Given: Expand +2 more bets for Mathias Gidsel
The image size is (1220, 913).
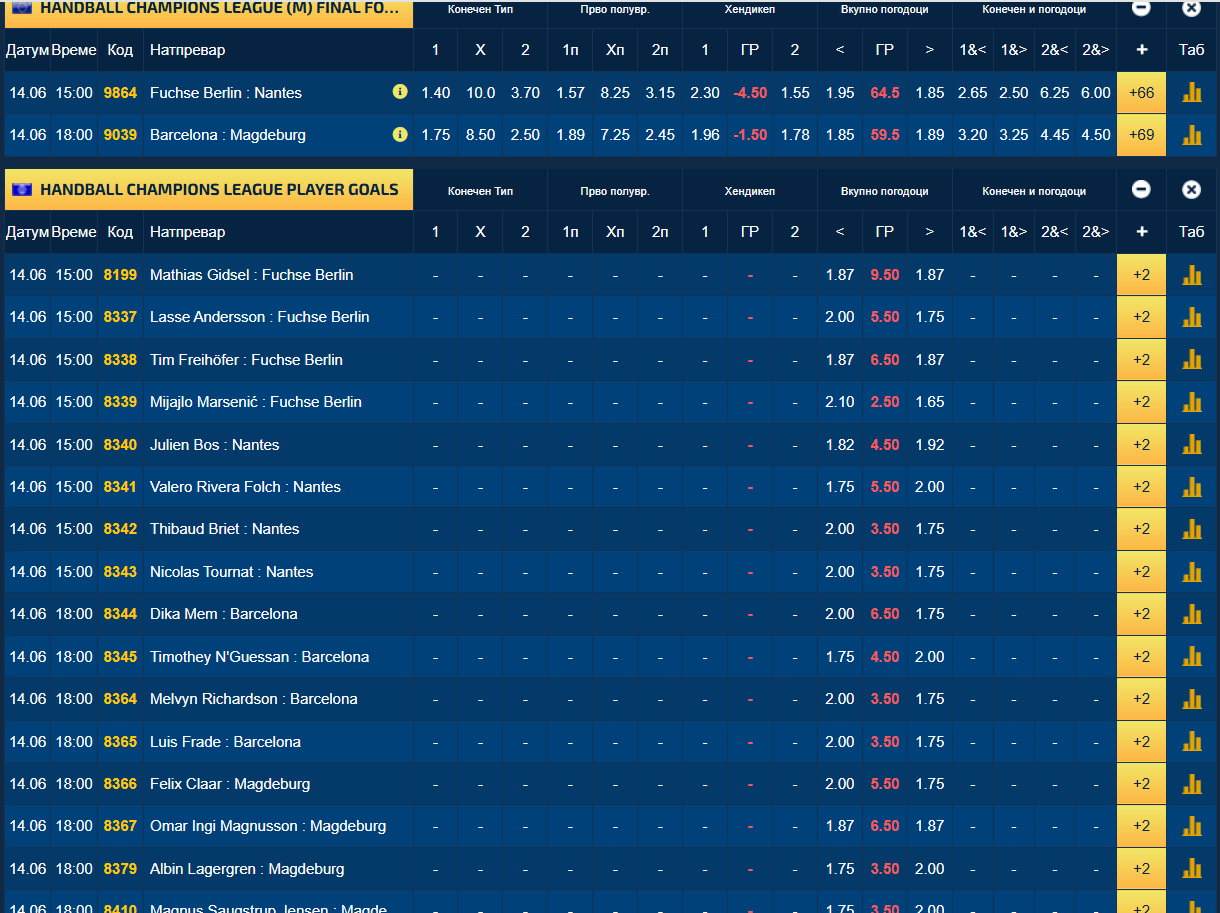Looking at the screenshot, I should point(1141,274).
